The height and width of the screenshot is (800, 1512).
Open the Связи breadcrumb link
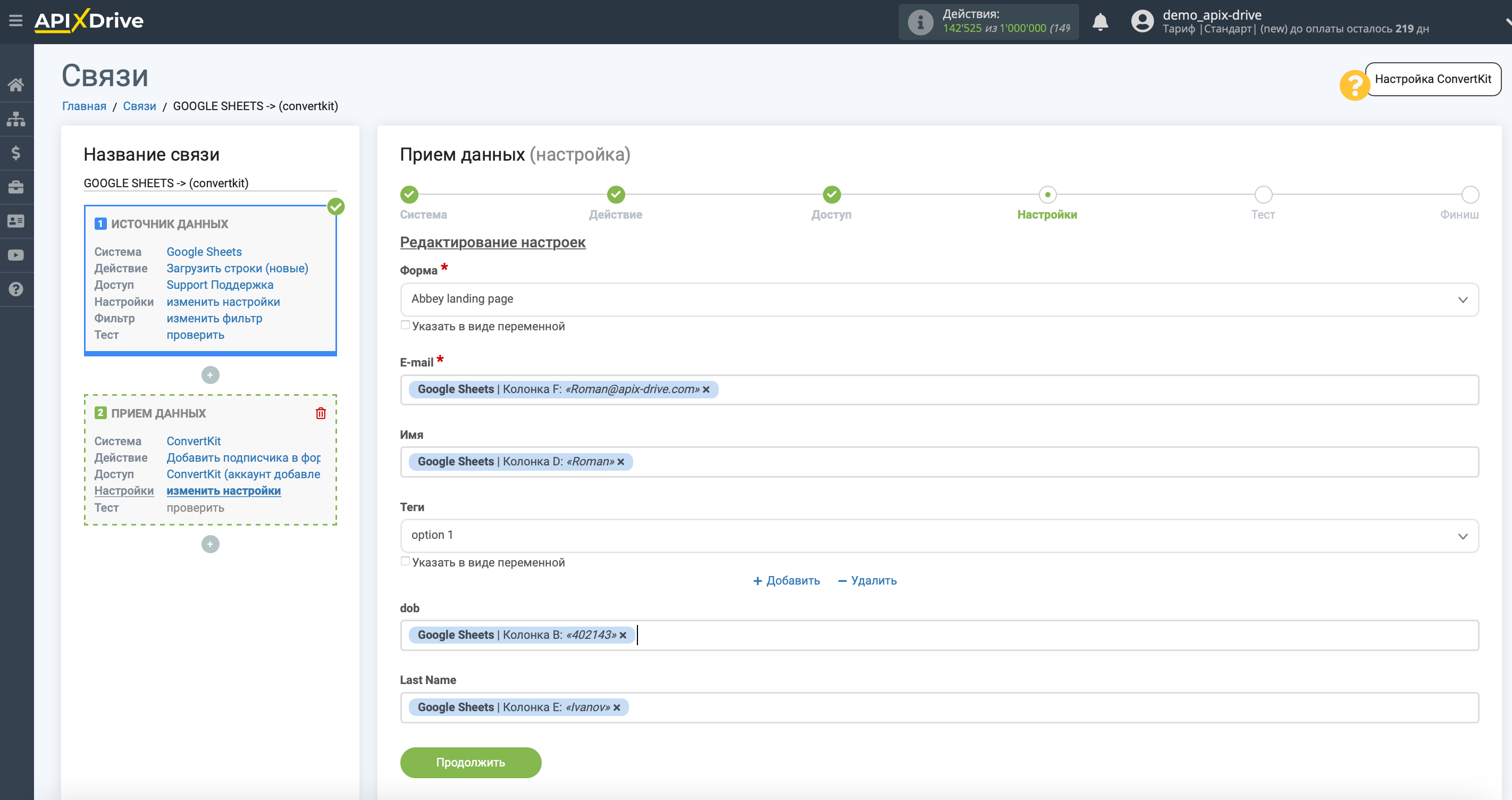point(139,106)
